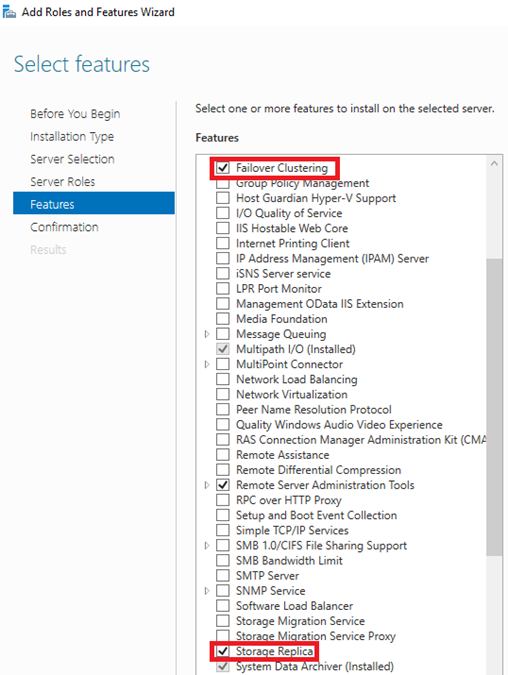
Task: Expand the SNMP Service node
Action: pos(207,591)
